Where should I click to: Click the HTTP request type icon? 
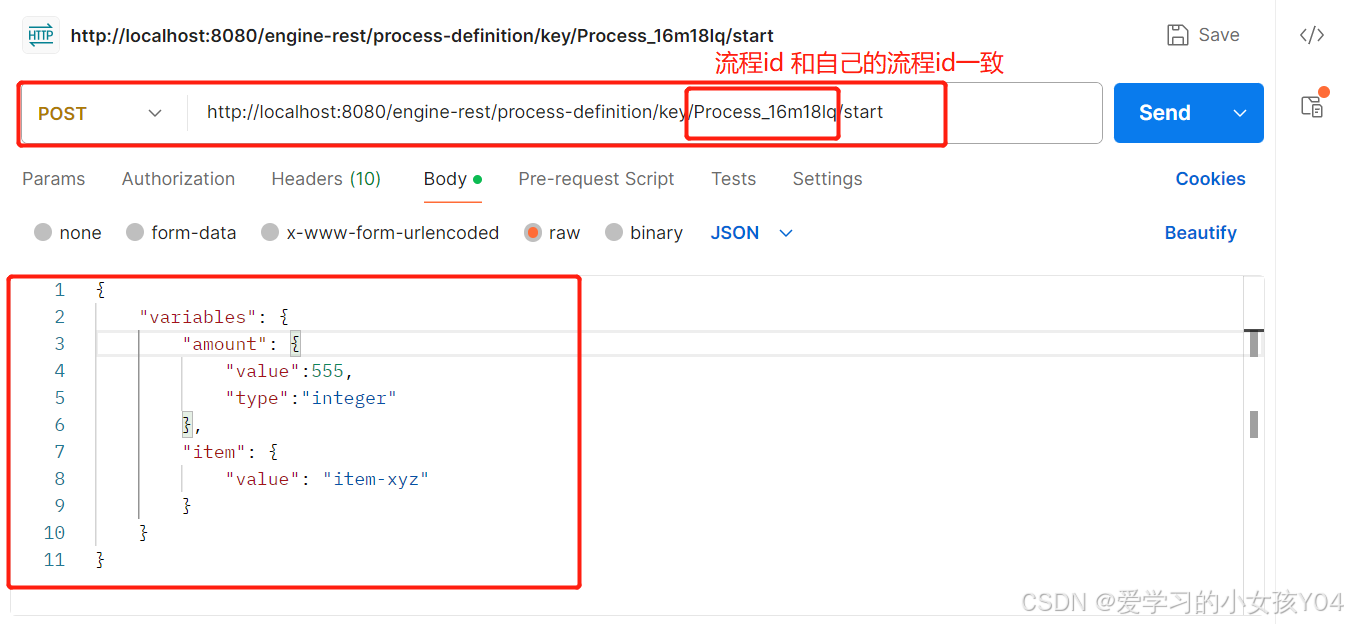pyautogui.click(x=40, y=34)
